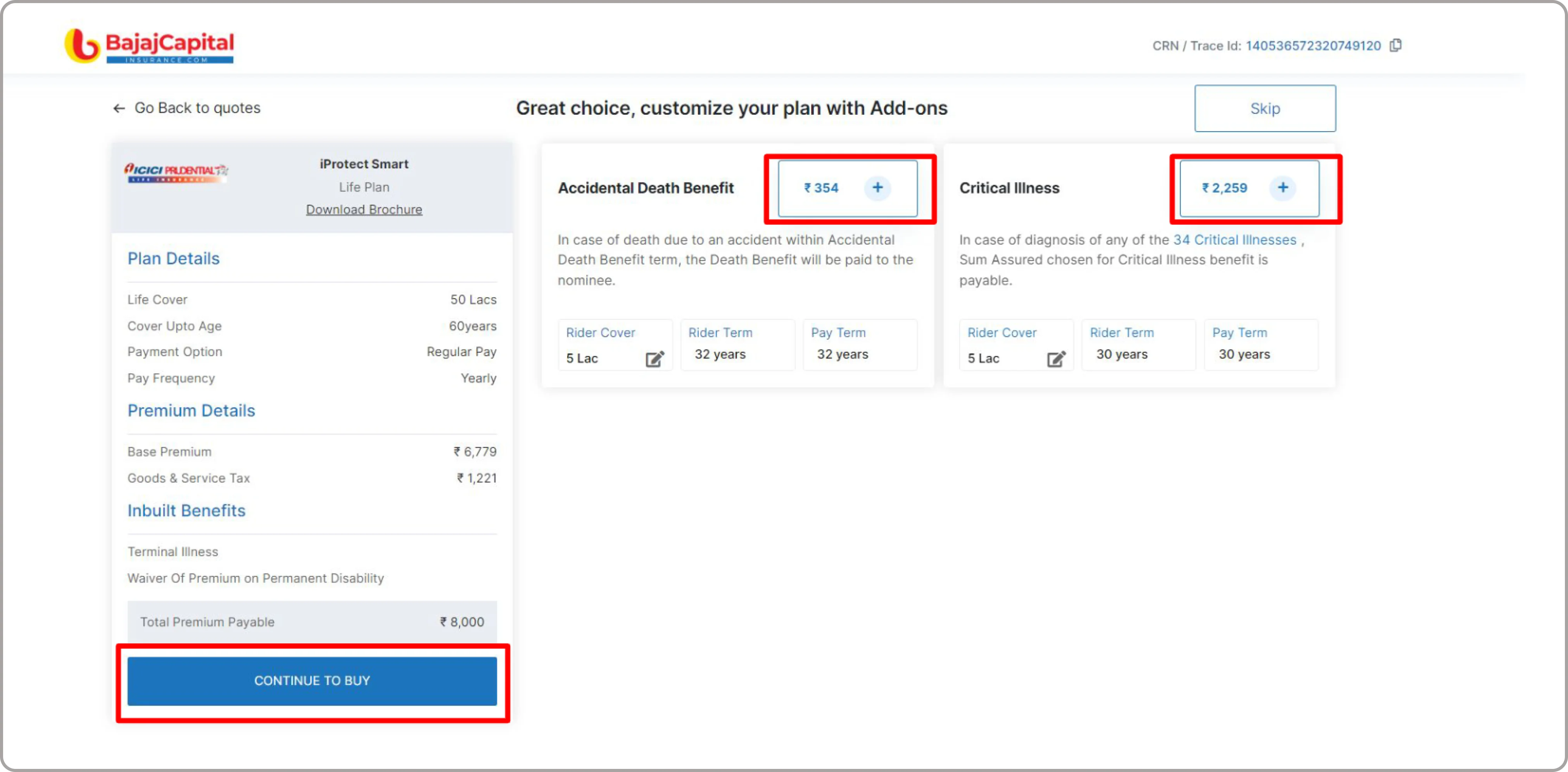
Task: Click Rider Term 30 years value
Action: pos(1122,354)
